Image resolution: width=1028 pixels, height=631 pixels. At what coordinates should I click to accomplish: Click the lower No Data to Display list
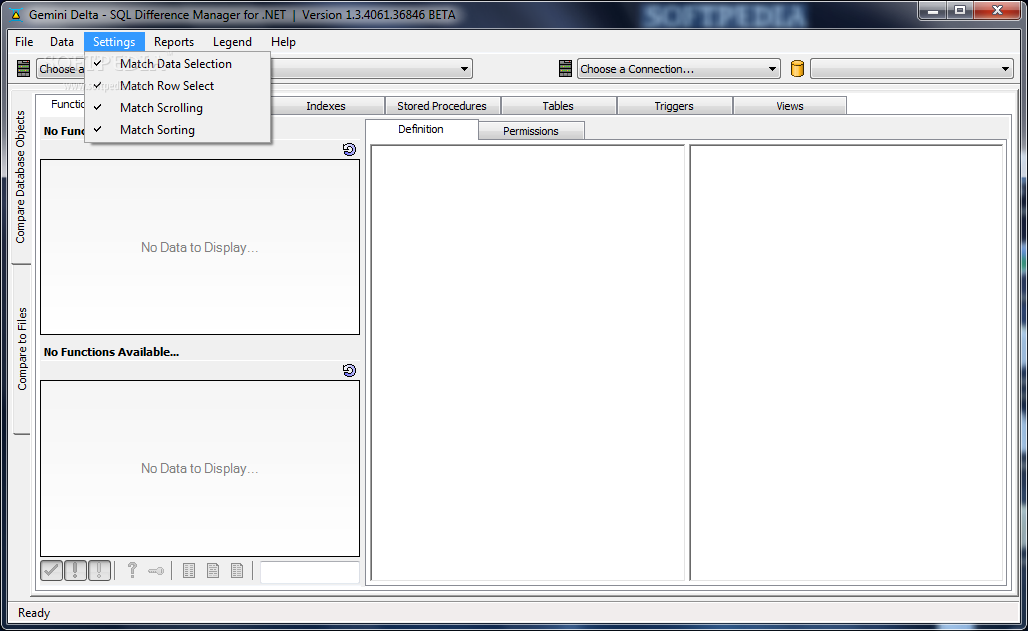200,468
